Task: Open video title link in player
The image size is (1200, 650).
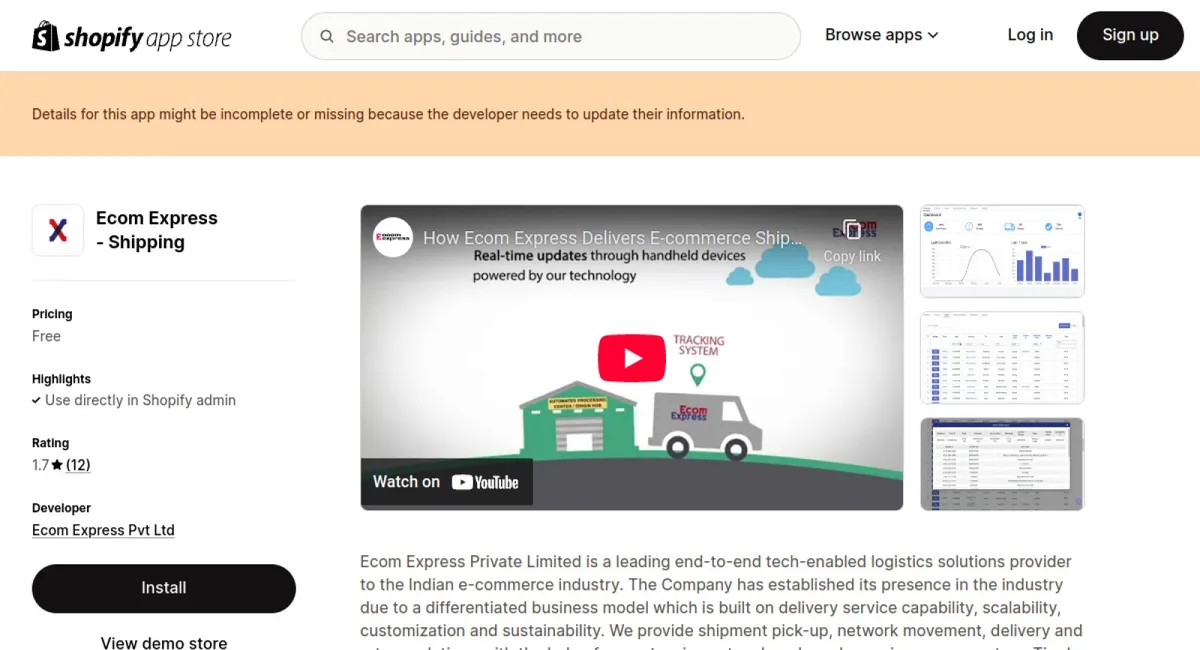Action: pos(613,238)
